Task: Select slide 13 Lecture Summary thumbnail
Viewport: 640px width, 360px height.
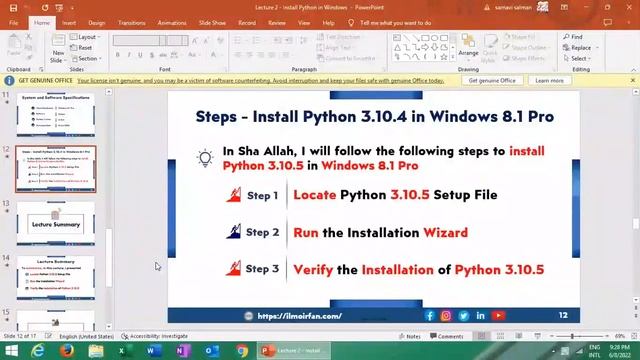Action: [x=56, y=223]
